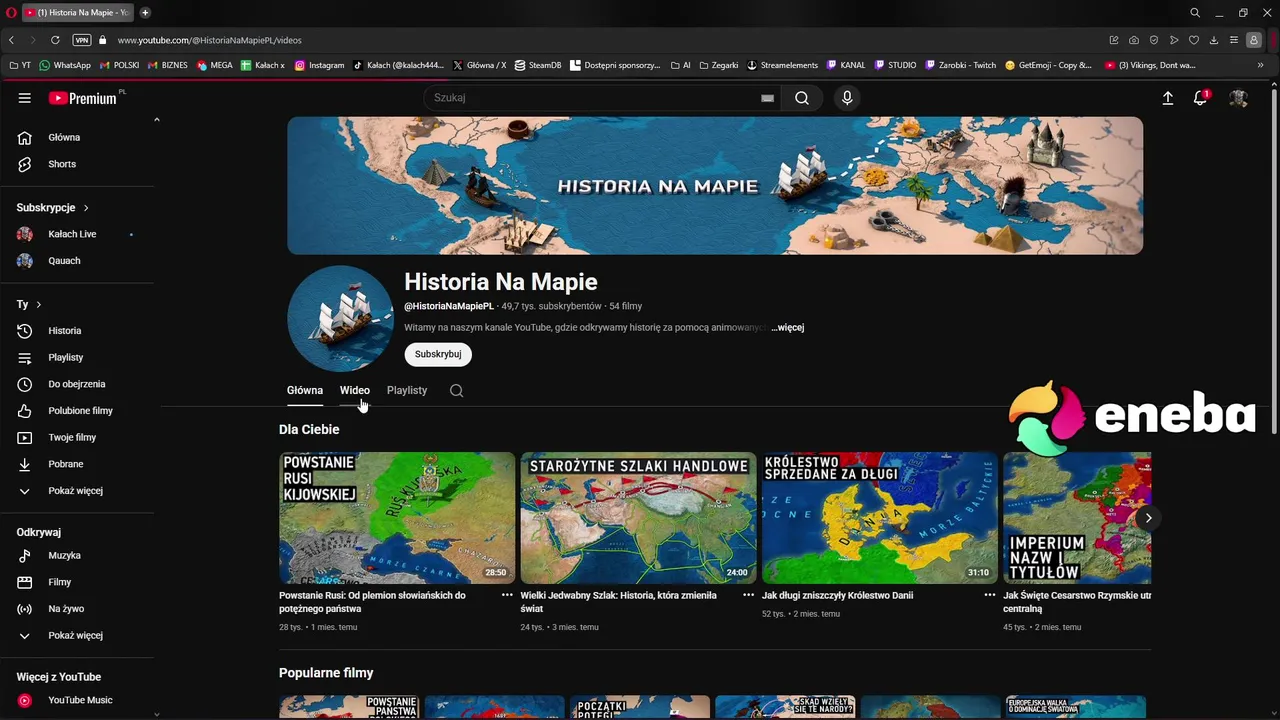Viewport: 1280px width, 720px height.
Task: Open Polubione filmy
Action: (80, 411)
